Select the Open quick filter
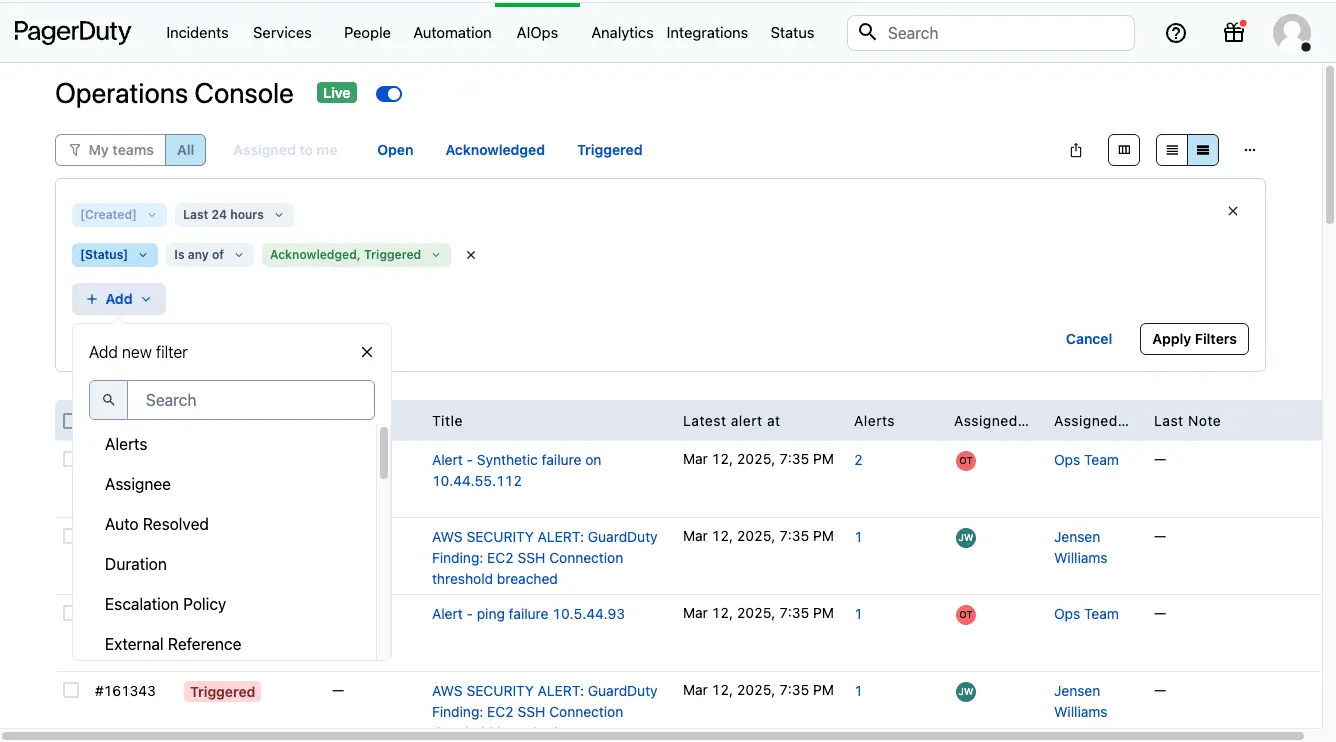The height and width of the screenshot is (742, 1336). pos(395,150)
